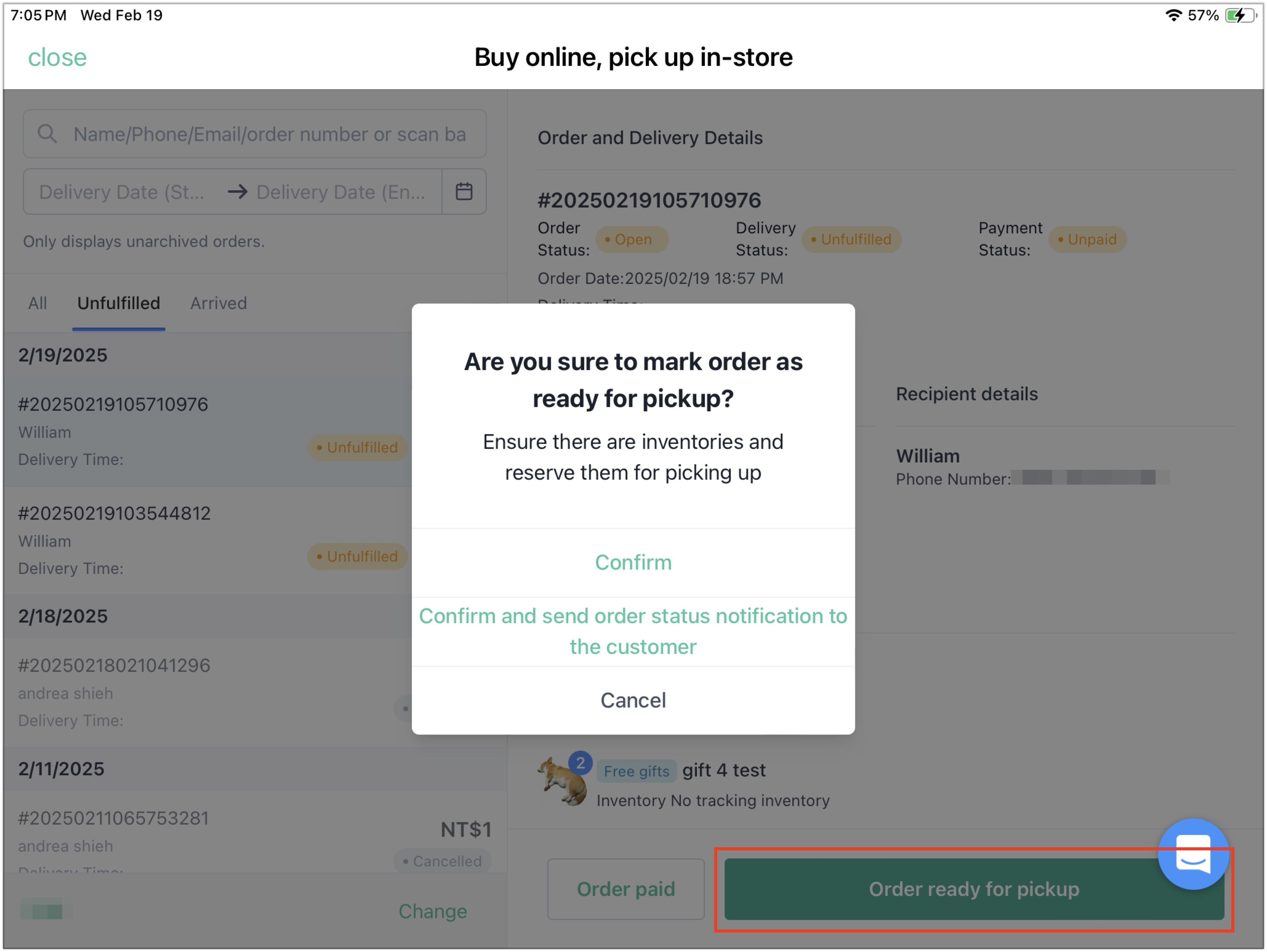Click Order ready for pickup button
The height and width of the screenshot is (952, 1267).
point(974,889)
